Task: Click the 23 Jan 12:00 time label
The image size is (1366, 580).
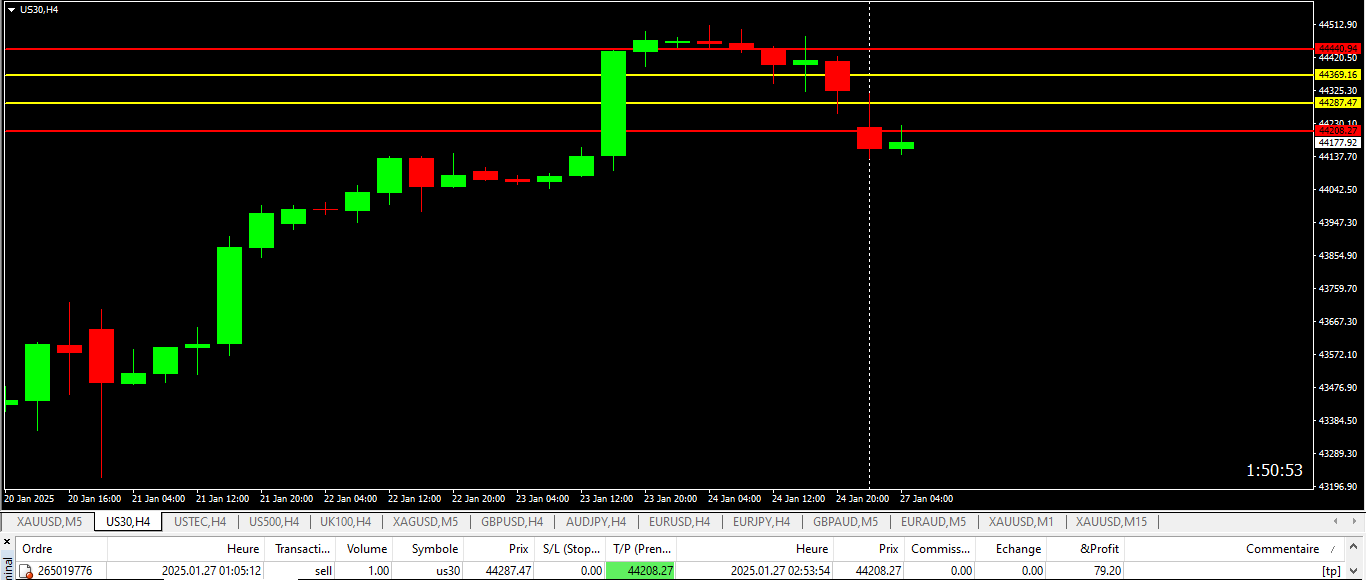Action: (x=607, y=498)
